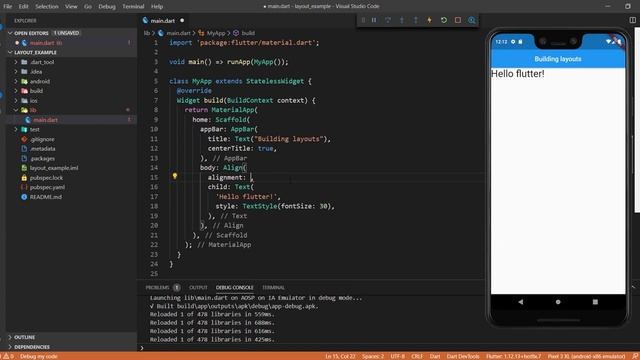
Task: Collapse the OPEN EDITORS section
Action: 31,33
